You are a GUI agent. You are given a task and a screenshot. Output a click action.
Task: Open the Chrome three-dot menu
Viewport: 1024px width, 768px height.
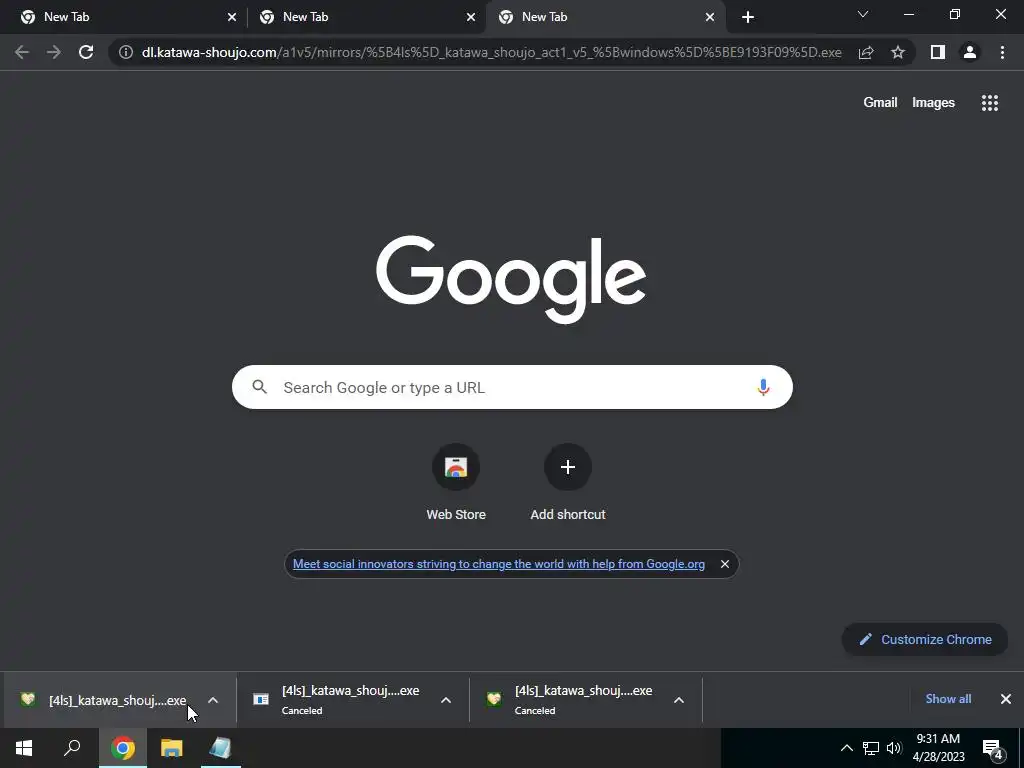coord(1002,52)
